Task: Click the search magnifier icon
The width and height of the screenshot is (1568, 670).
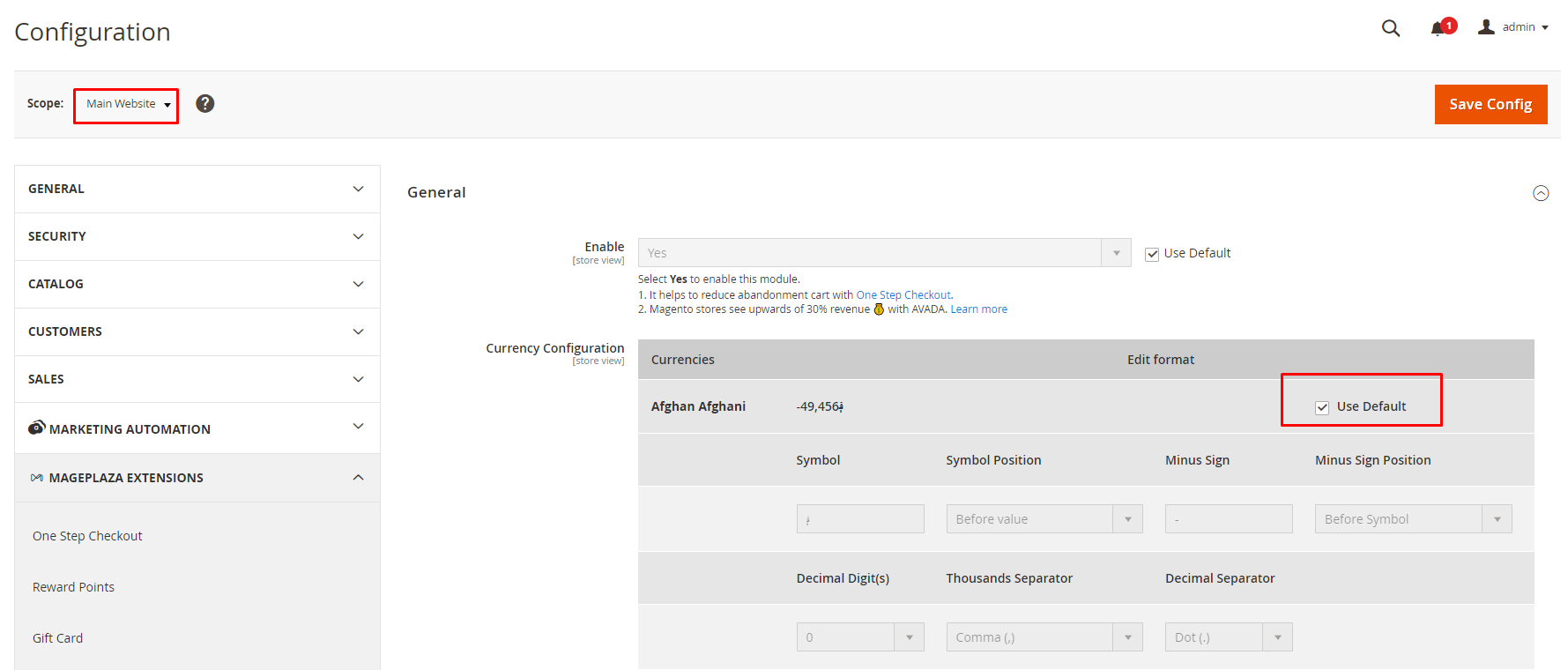Action: pyautogui.click(x=1390, y=28)
